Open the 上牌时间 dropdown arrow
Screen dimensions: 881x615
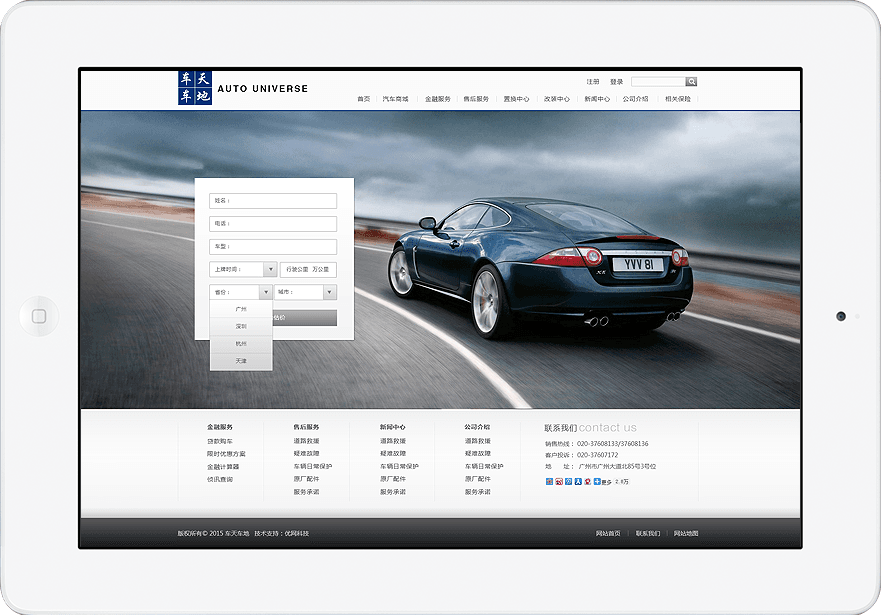pos(270,269)
